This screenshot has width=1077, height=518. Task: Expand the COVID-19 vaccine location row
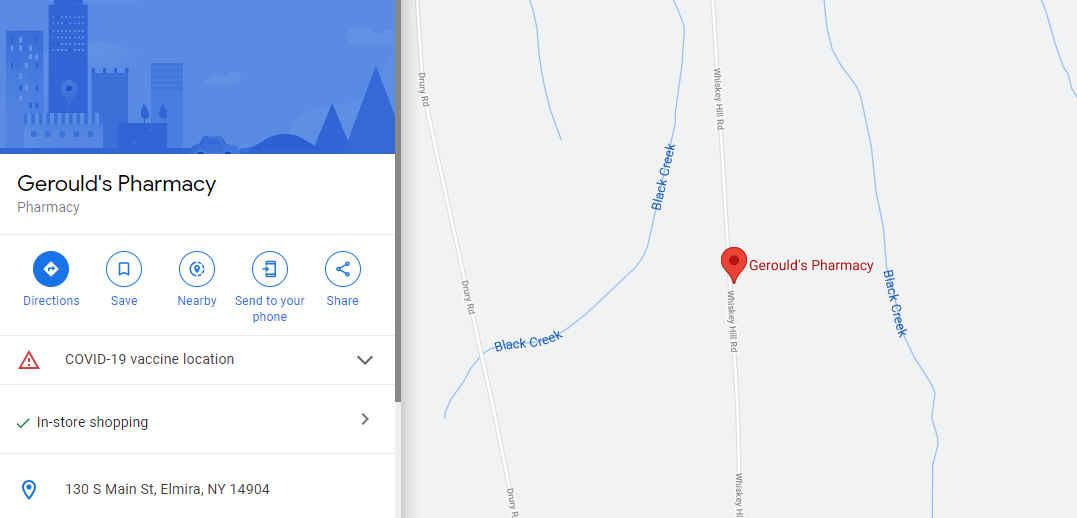coord(197,360)
